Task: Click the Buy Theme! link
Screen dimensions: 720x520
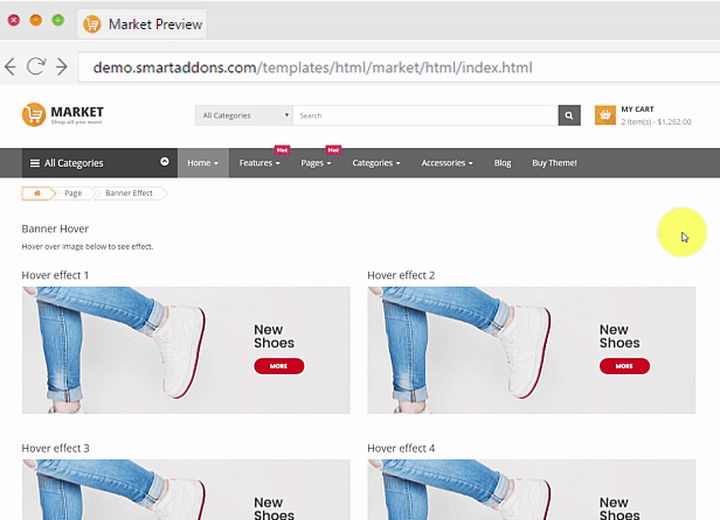Action: click(x=554, y=163)
